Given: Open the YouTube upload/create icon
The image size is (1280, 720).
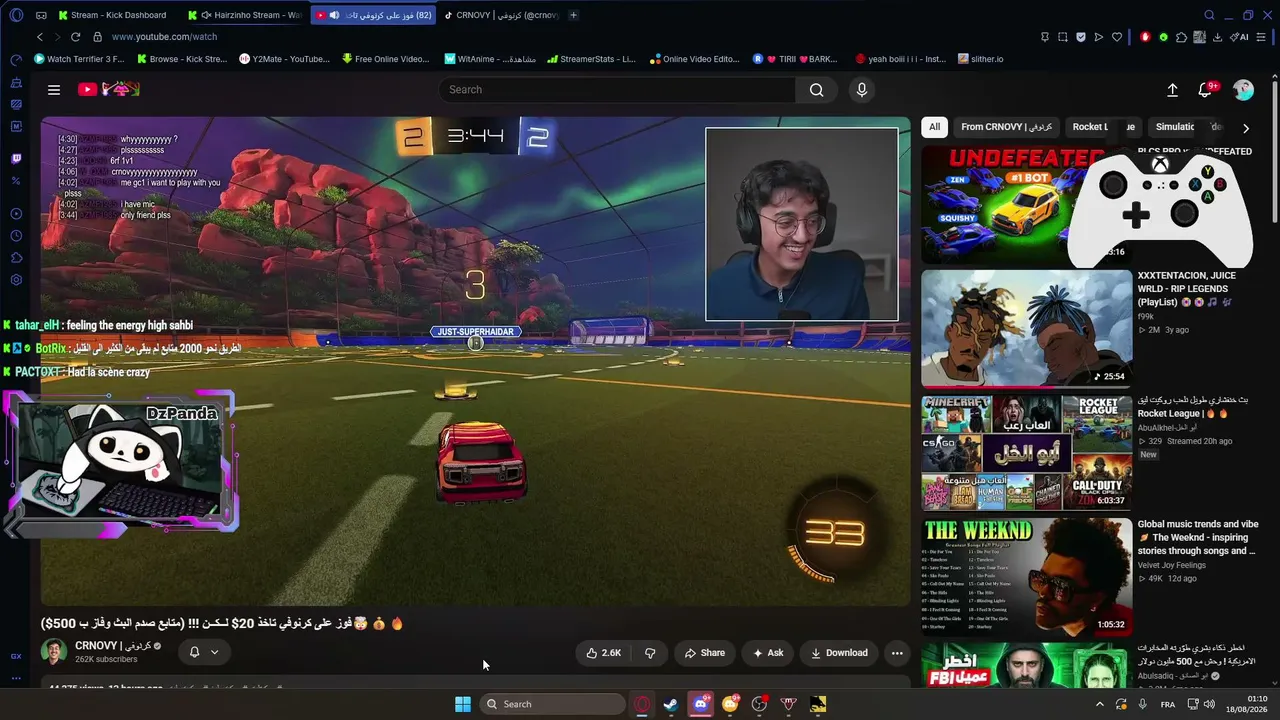Looking at the screenshot, I should (1172, 90).
